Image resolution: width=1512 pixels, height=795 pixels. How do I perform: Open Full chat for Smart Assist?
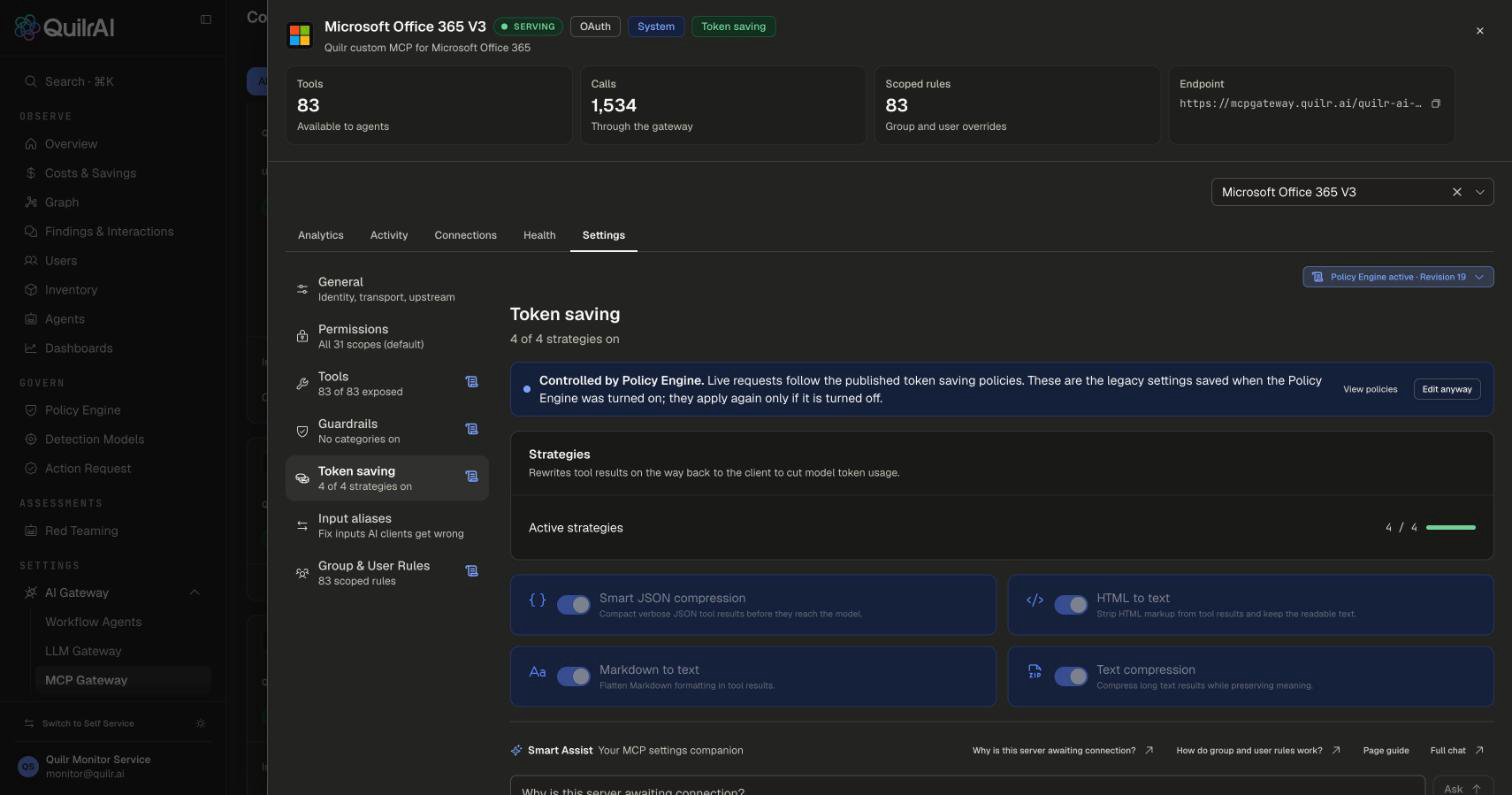tap(1457, 750)
